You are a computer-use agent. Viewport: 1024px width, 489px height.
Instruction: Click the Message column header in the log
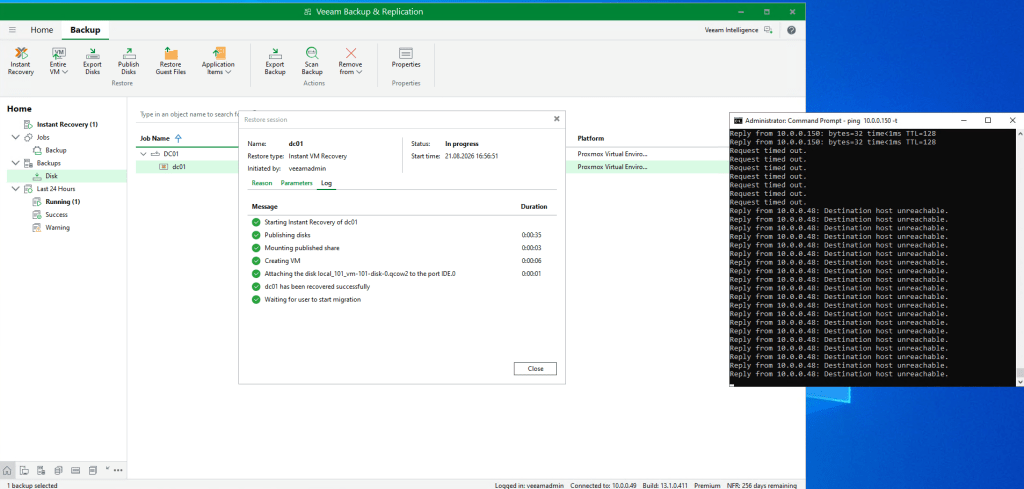point(265,206)
